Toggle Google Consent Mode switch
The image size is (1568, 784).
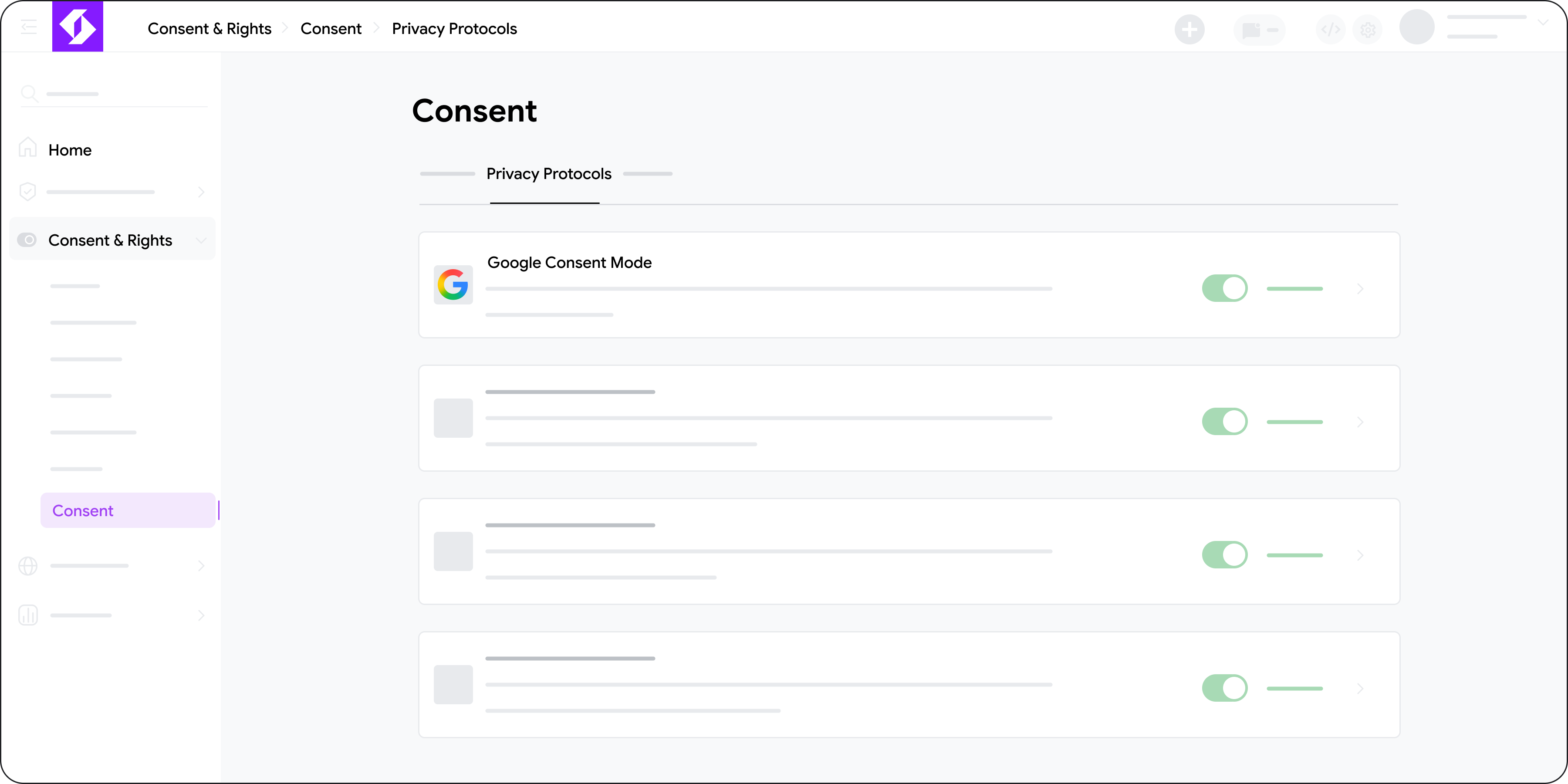pyautogui.click(x=1225, y=288)
